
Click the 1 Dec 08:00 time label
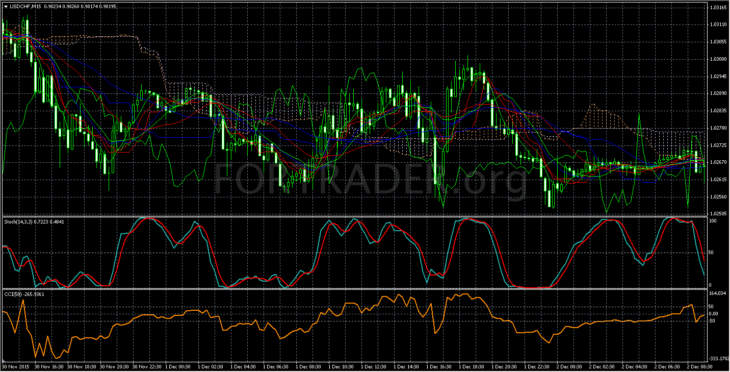click(309, 367)
